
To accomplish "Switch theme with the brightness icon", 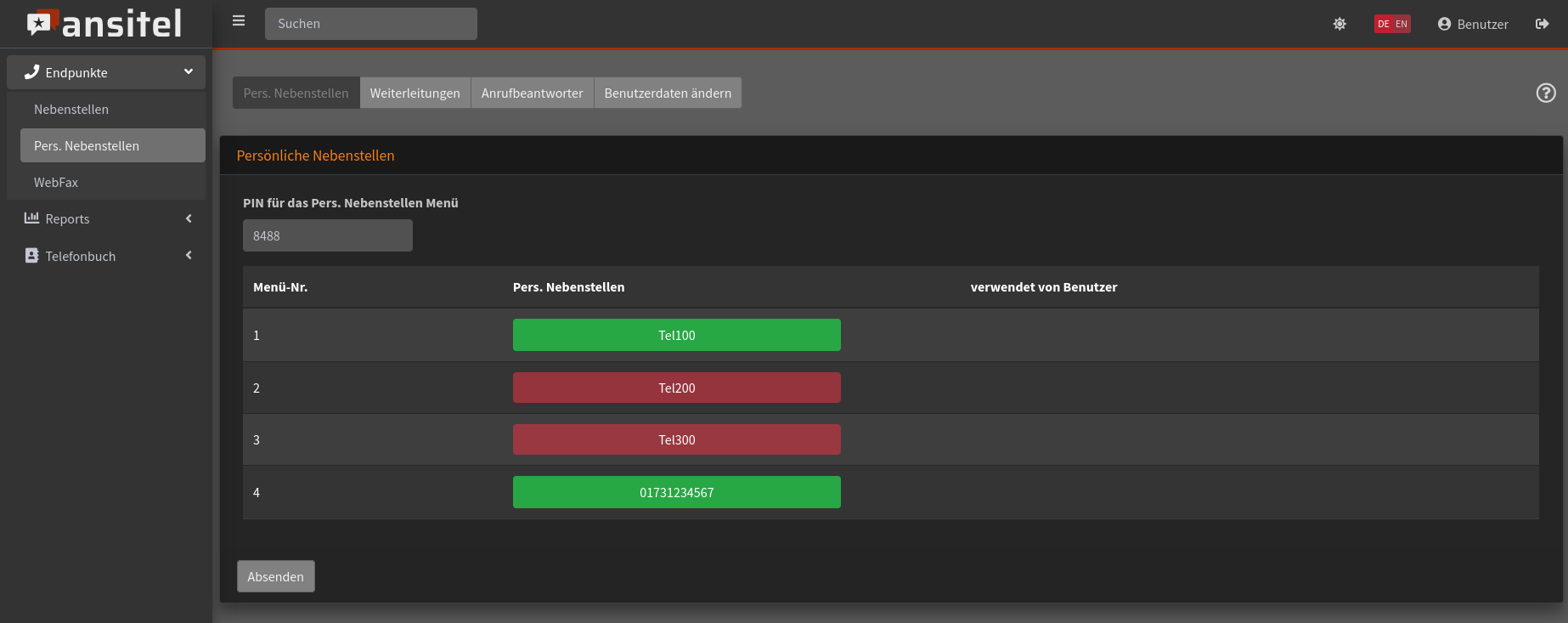I will [1340, 24].
